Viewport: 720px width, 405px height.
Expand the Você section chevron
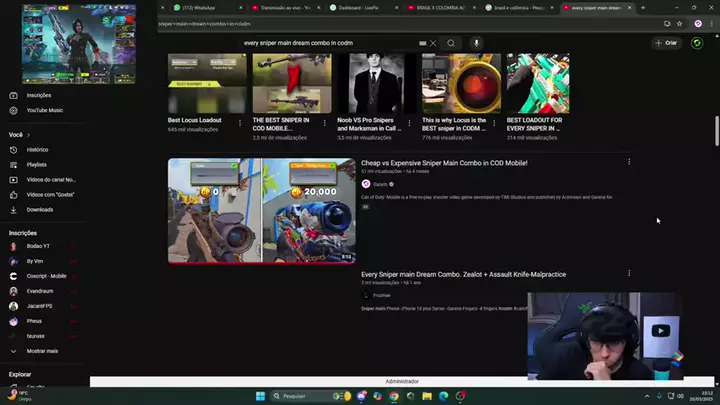[29, 134]
